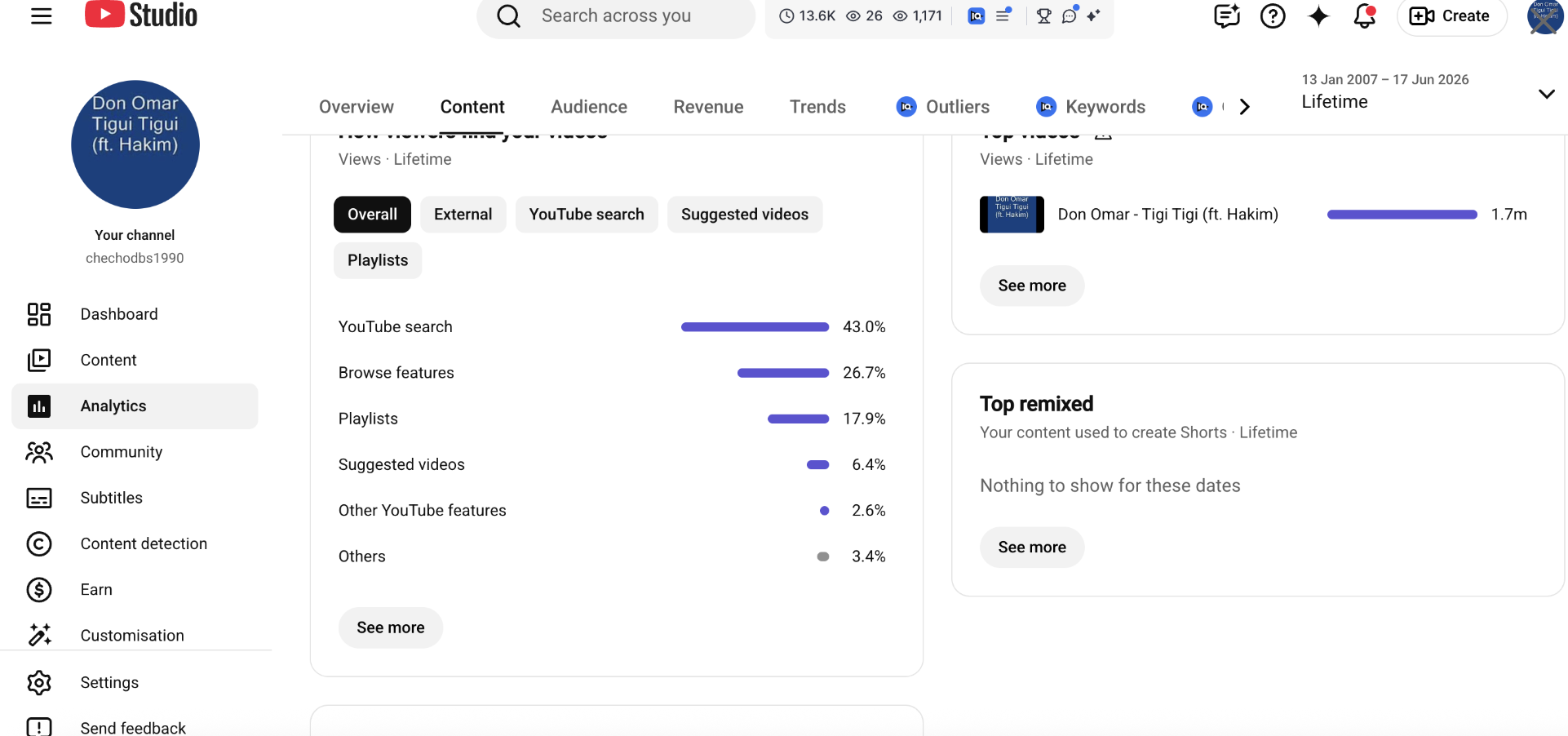Click the Browse features 26.7% bar
1568x736 pixels.
click(783, 373)
